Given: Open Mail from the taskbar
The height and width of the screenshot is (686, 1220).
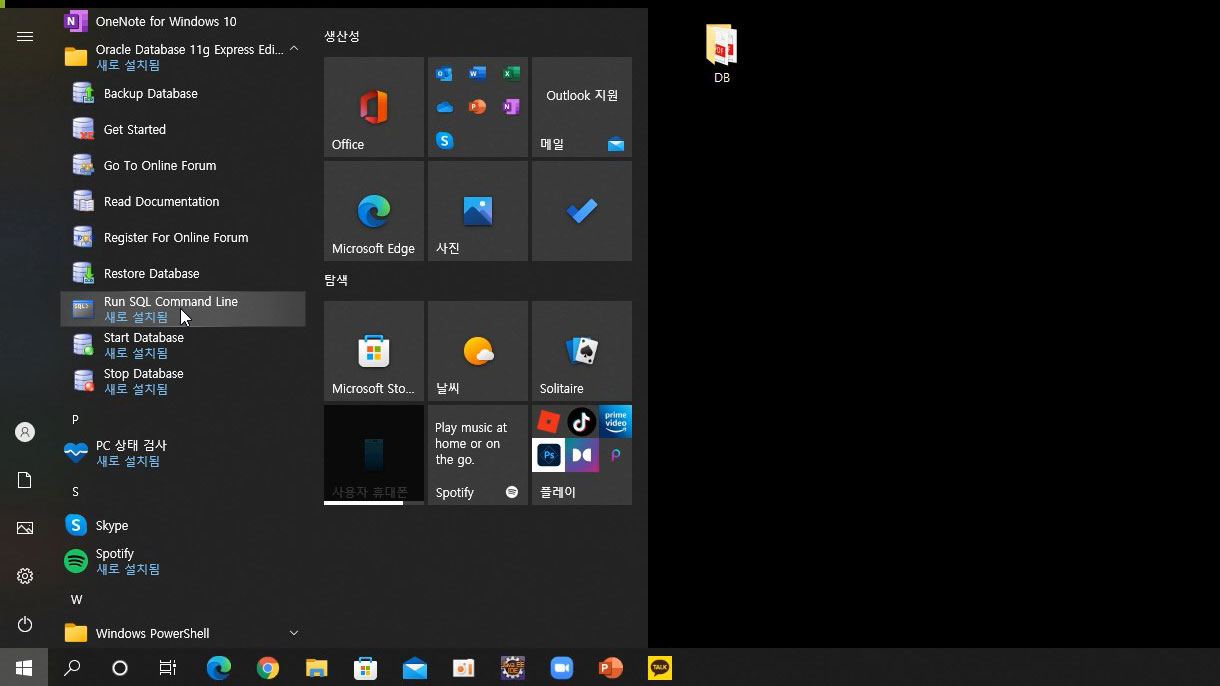Looking at the screenshot, I should point(414,667).
